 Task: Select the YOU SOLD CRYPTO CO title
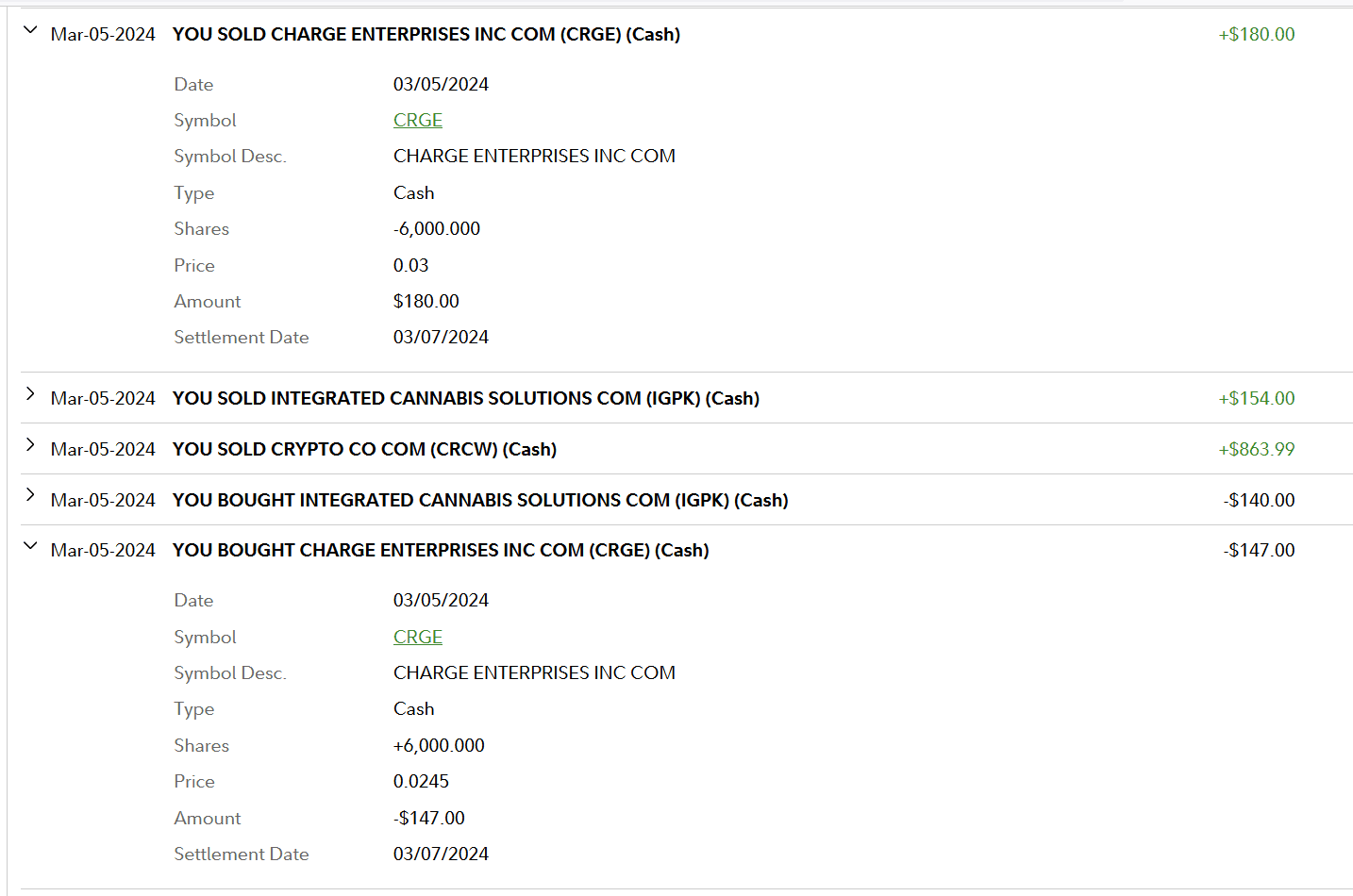point(364,450)
